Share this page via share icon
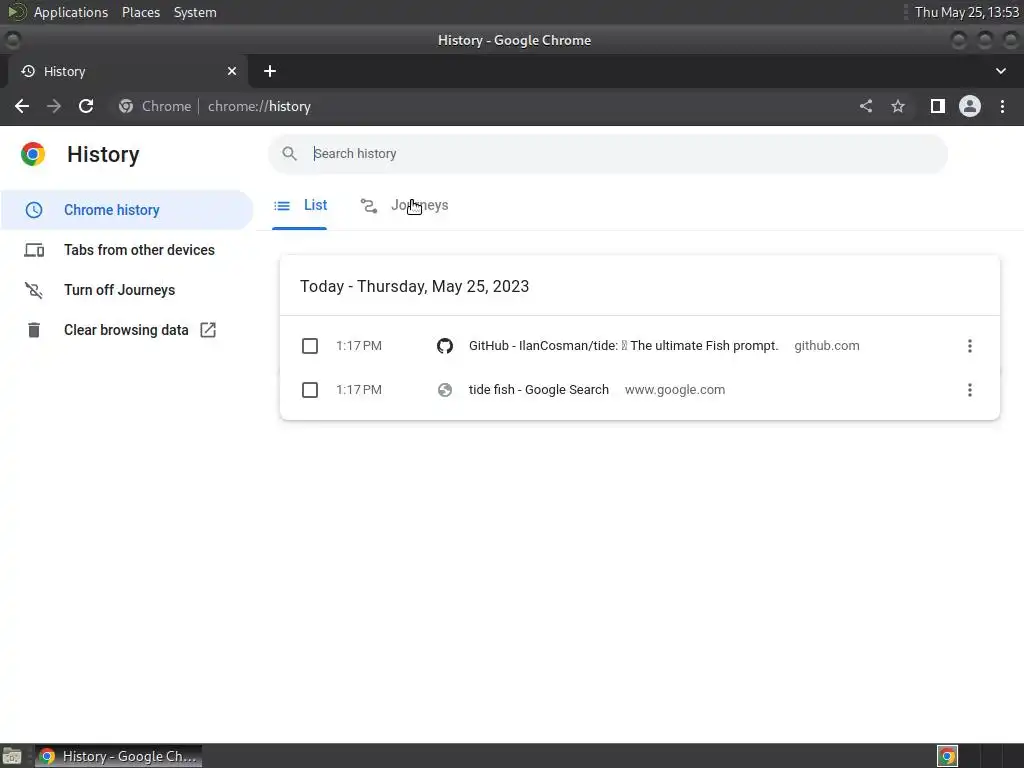The image size is (1024, 768). tap(866, 106)
